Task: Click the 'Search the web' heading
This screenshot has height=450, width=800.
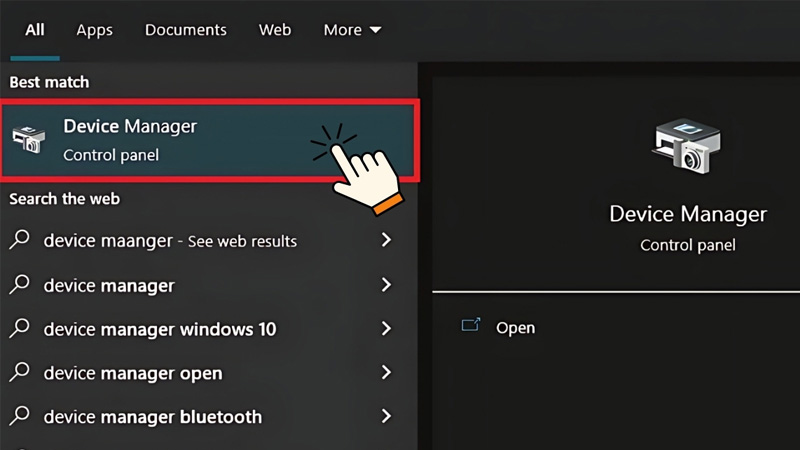Action: pos(64,198)
